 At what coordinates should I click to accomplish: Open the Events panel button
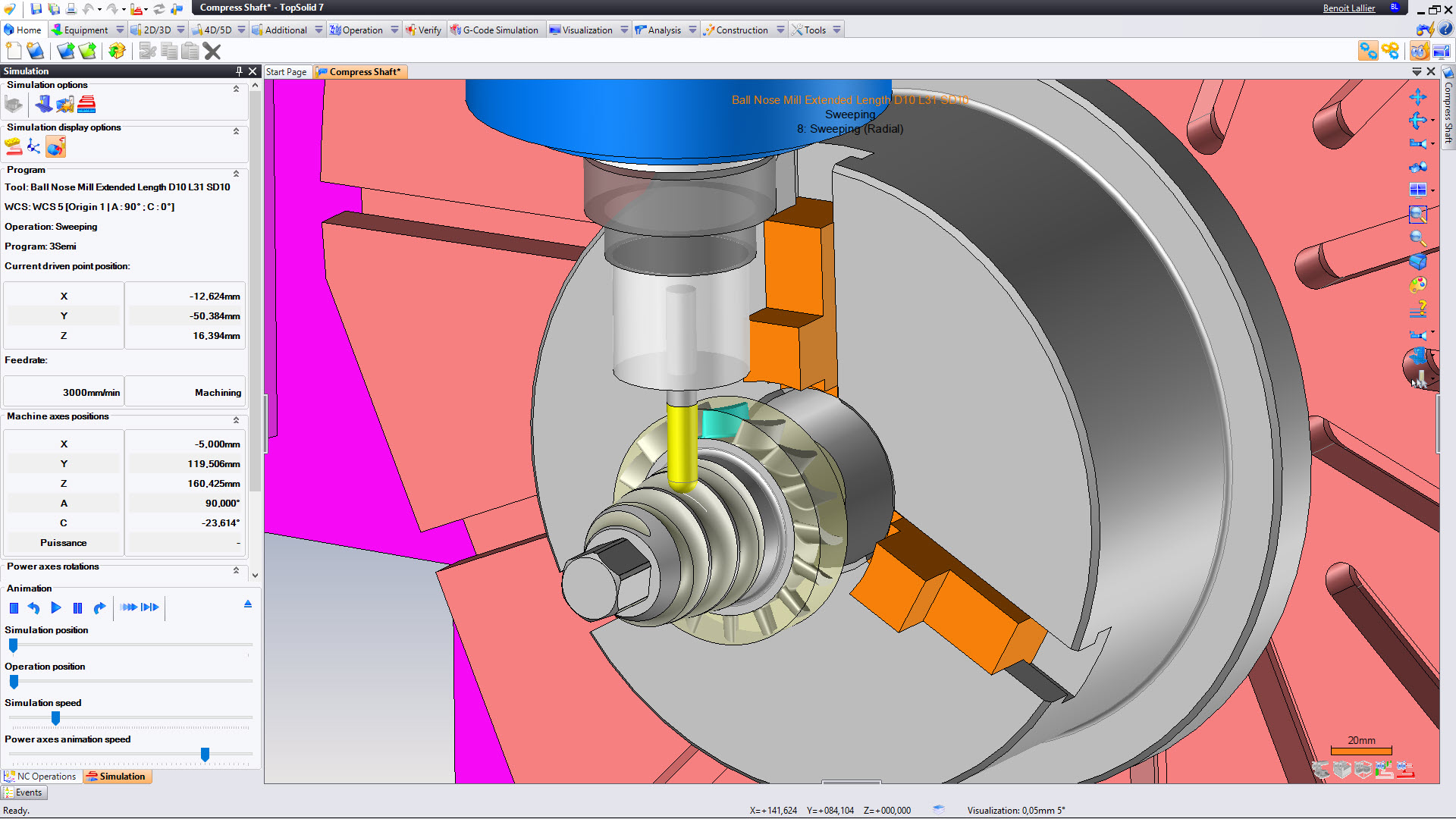pos(24,792)
